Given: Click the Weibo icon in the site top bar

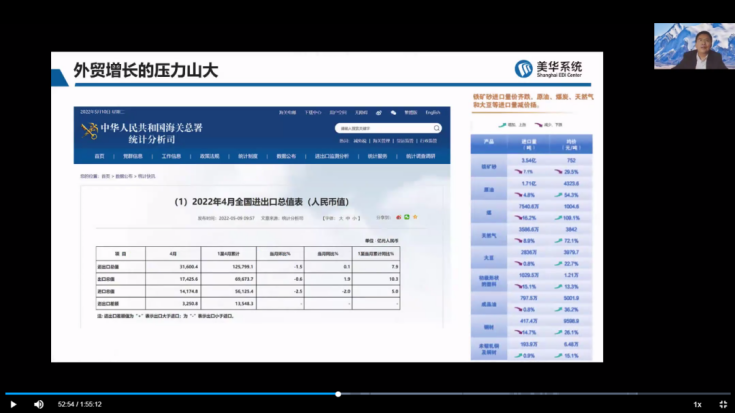Looking at the screenshot, I should coord(379,113).
